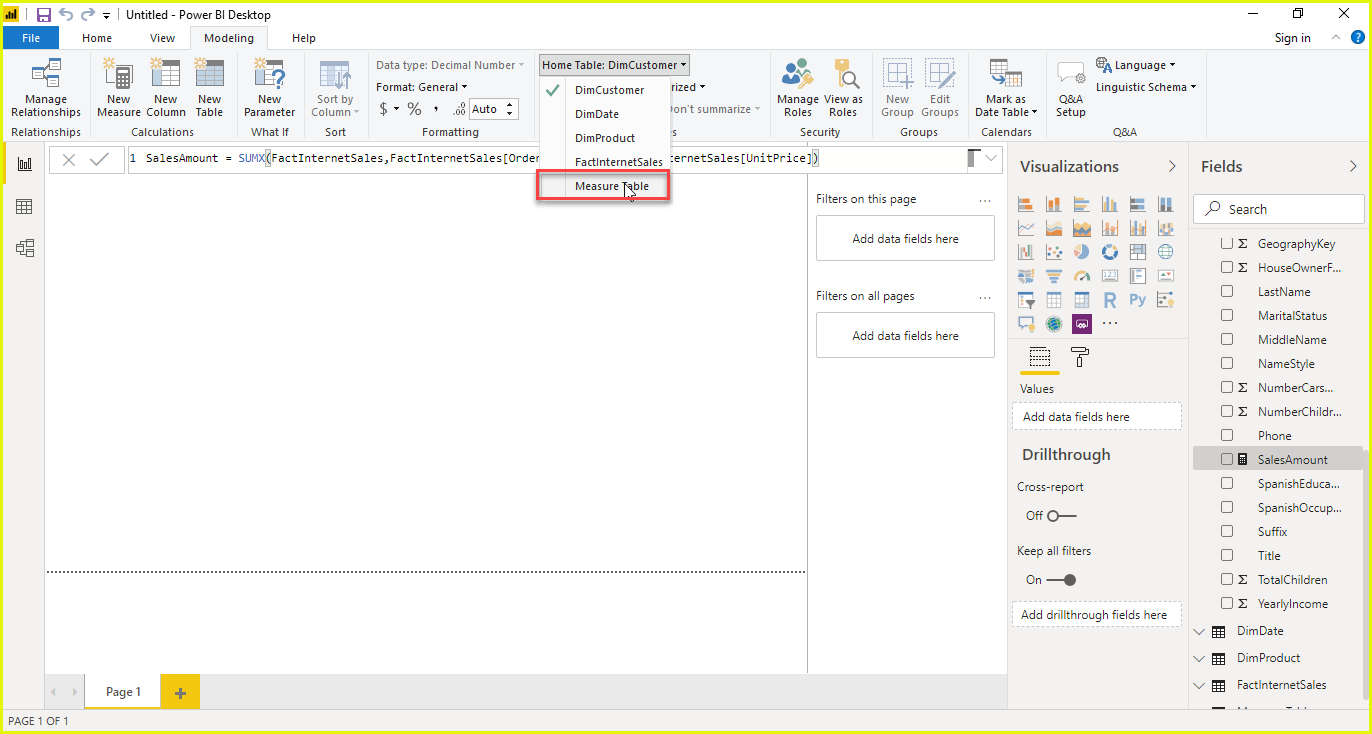Open the Model view in left sidebar
The height and width of the screenshot is (734, 1372).
coord(24,248)
